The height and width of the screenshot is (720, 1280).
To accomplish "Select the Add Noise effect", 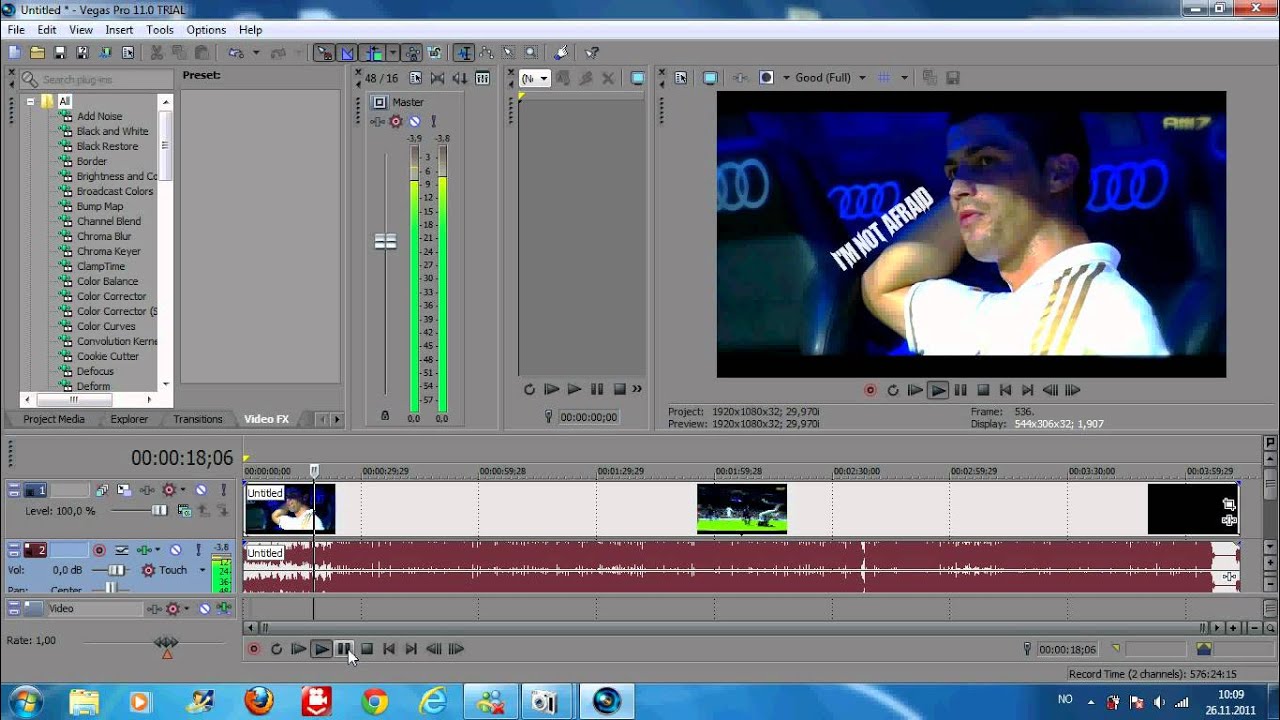I will (99, 116).
